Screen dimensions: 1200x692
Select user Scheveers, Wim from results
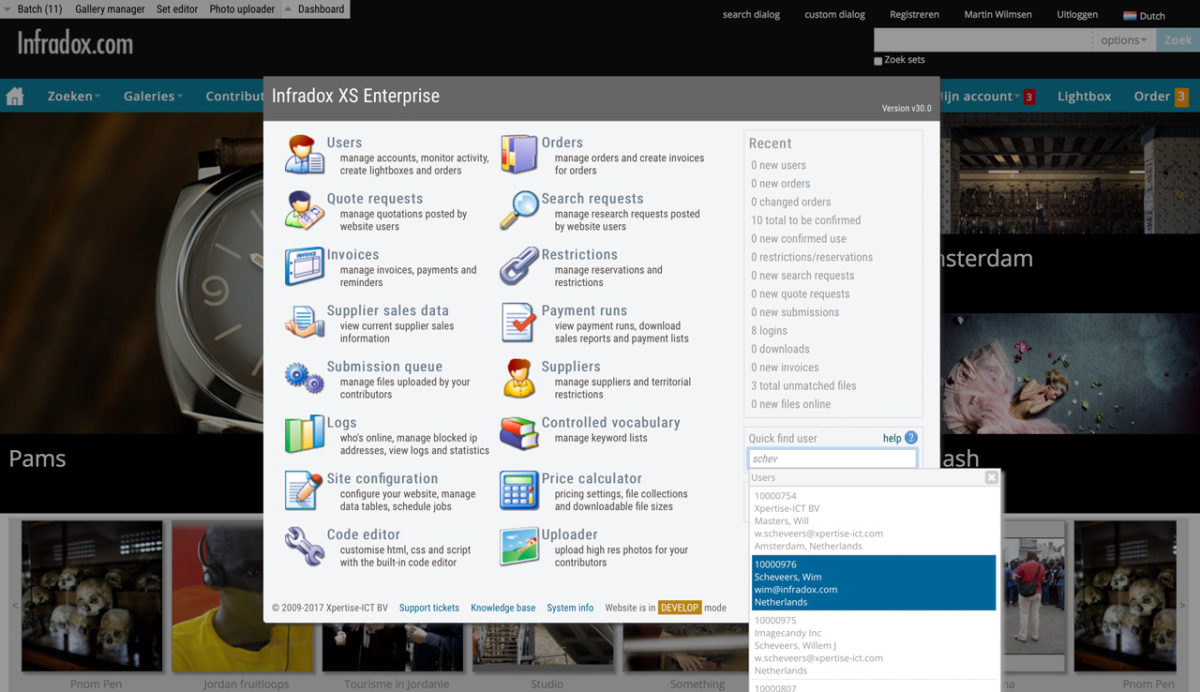click(x=873, y=583)
